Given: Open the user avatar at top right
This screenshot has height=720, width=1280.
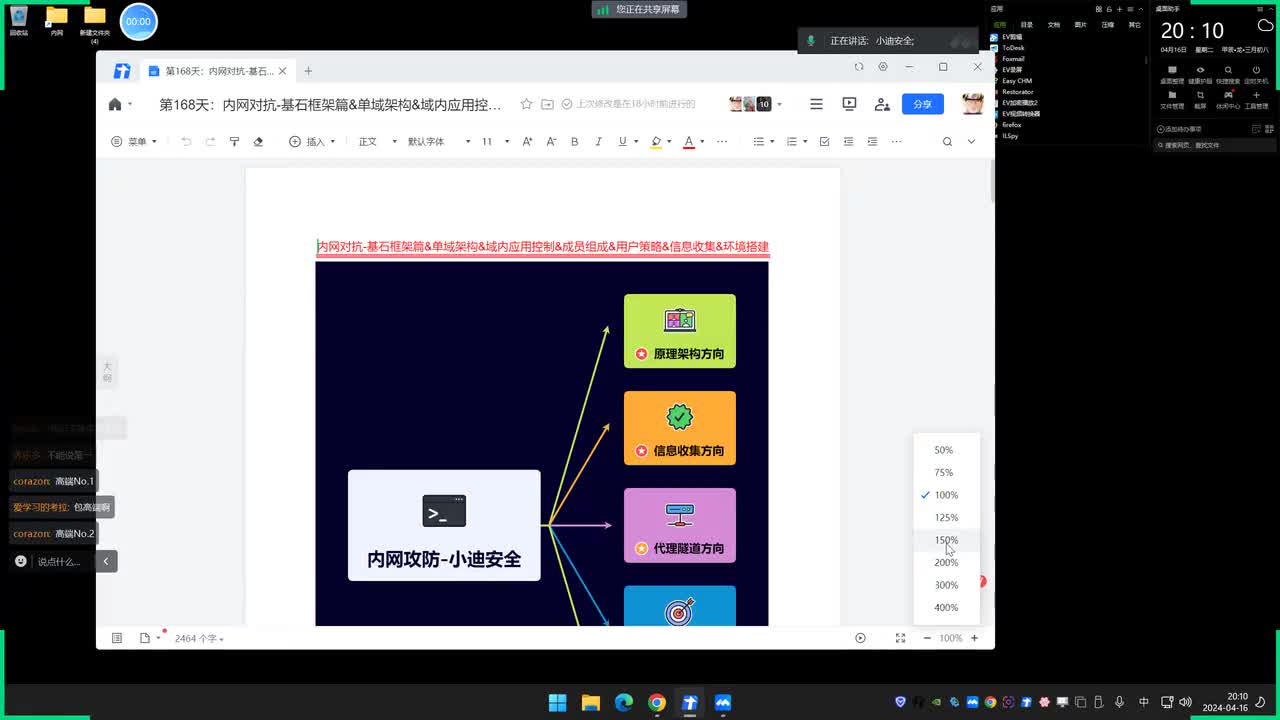Looking at the screenshot, I should [972, 104].
